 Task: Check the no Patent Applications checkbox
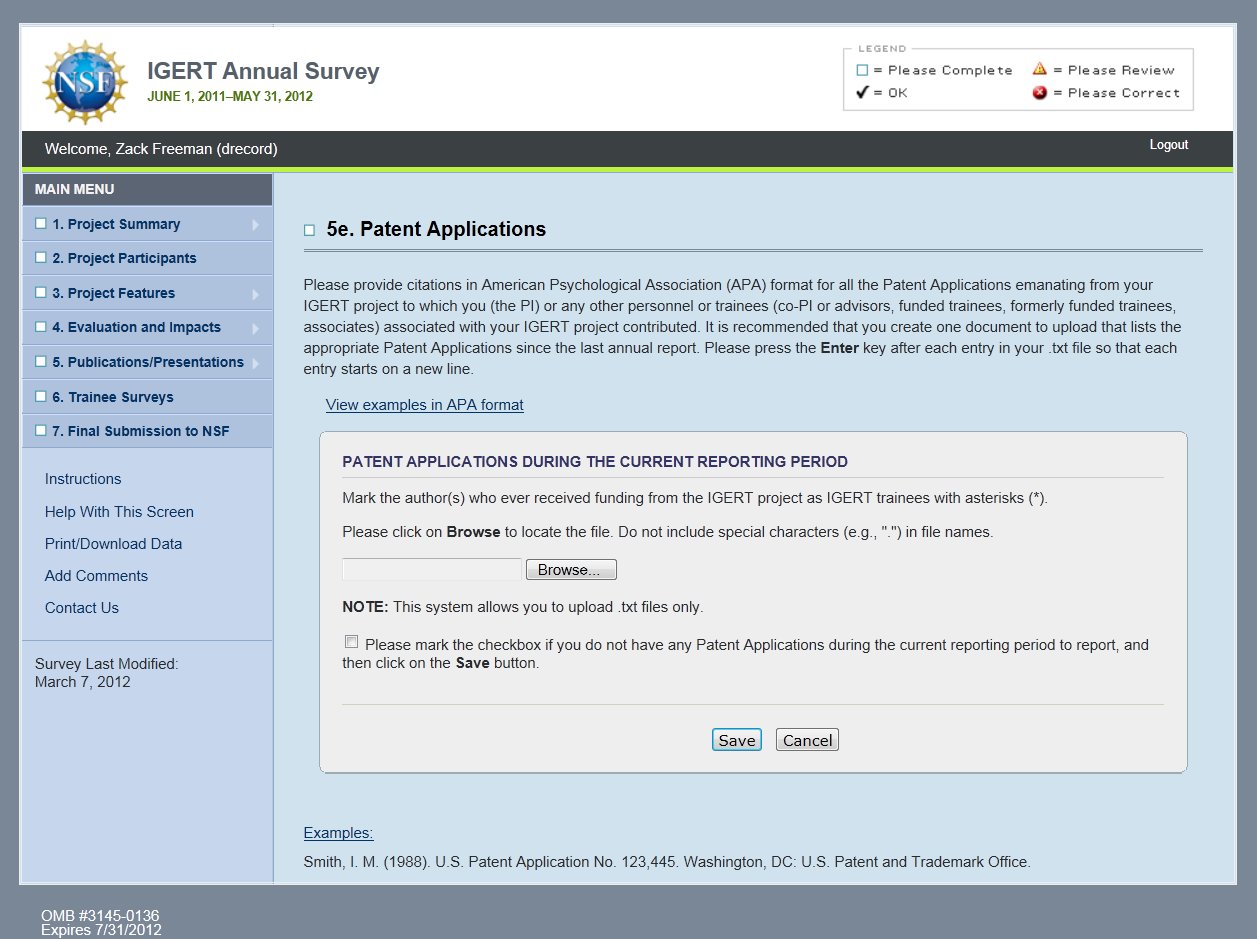click(351, 642)
